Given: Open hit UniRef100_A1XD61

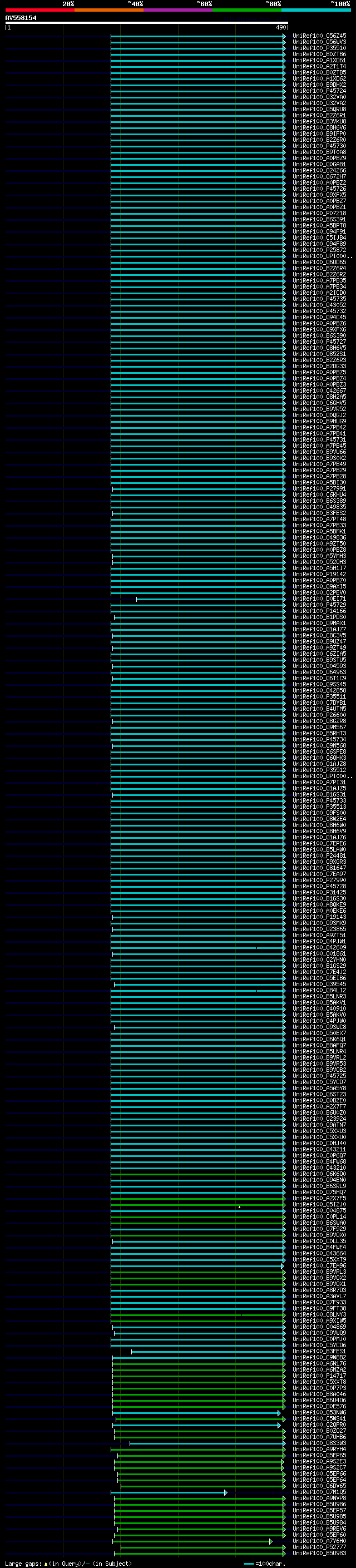Looking at the screenshot, I should pos(319,60).
